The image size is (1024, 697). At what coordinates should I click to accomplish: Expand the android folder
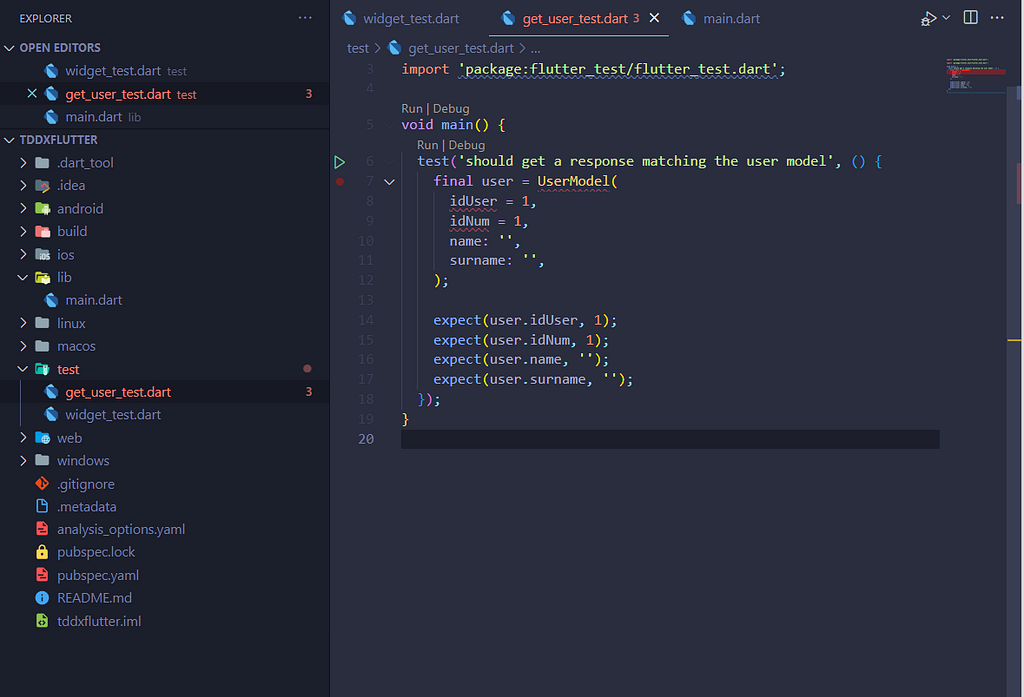(x=24, y=208)
